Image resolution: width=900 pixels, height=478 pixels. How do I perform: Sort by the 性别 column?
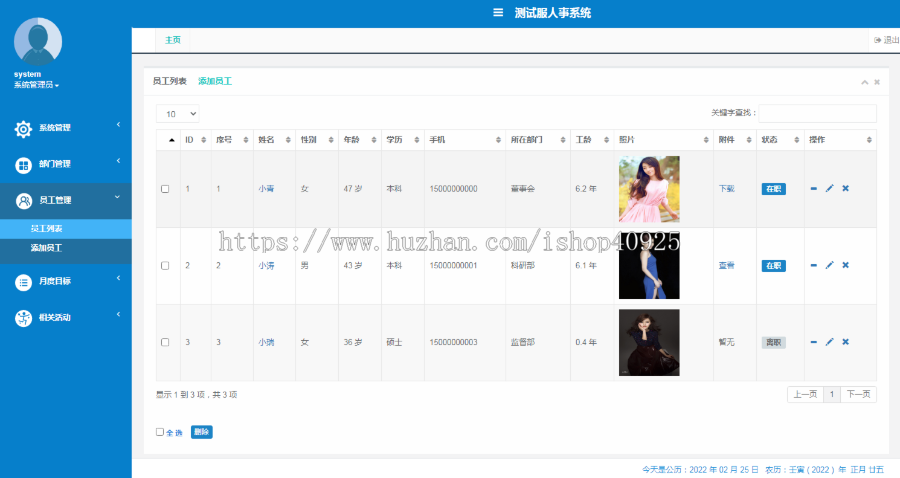[317, 140]
